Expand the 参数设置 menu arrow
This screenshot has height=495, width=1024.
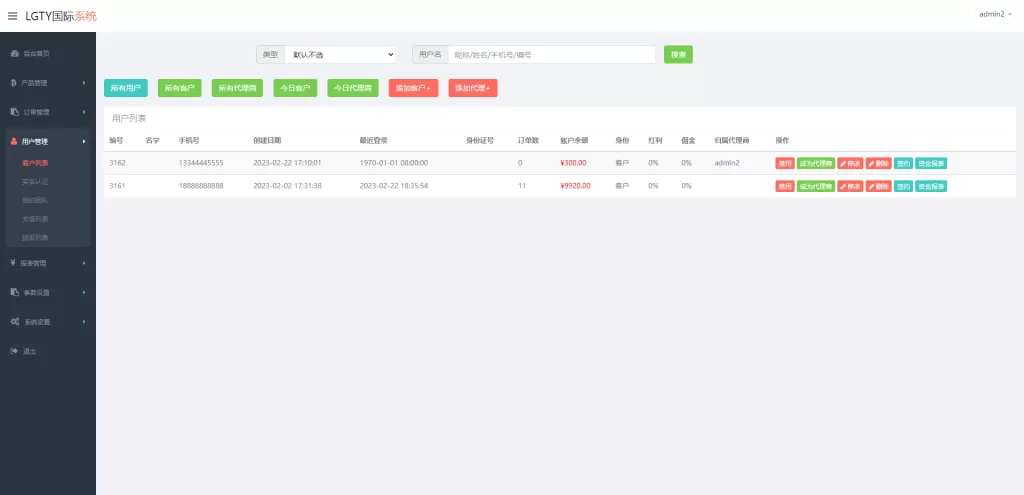pyautogui.click(x=84, y=292)
